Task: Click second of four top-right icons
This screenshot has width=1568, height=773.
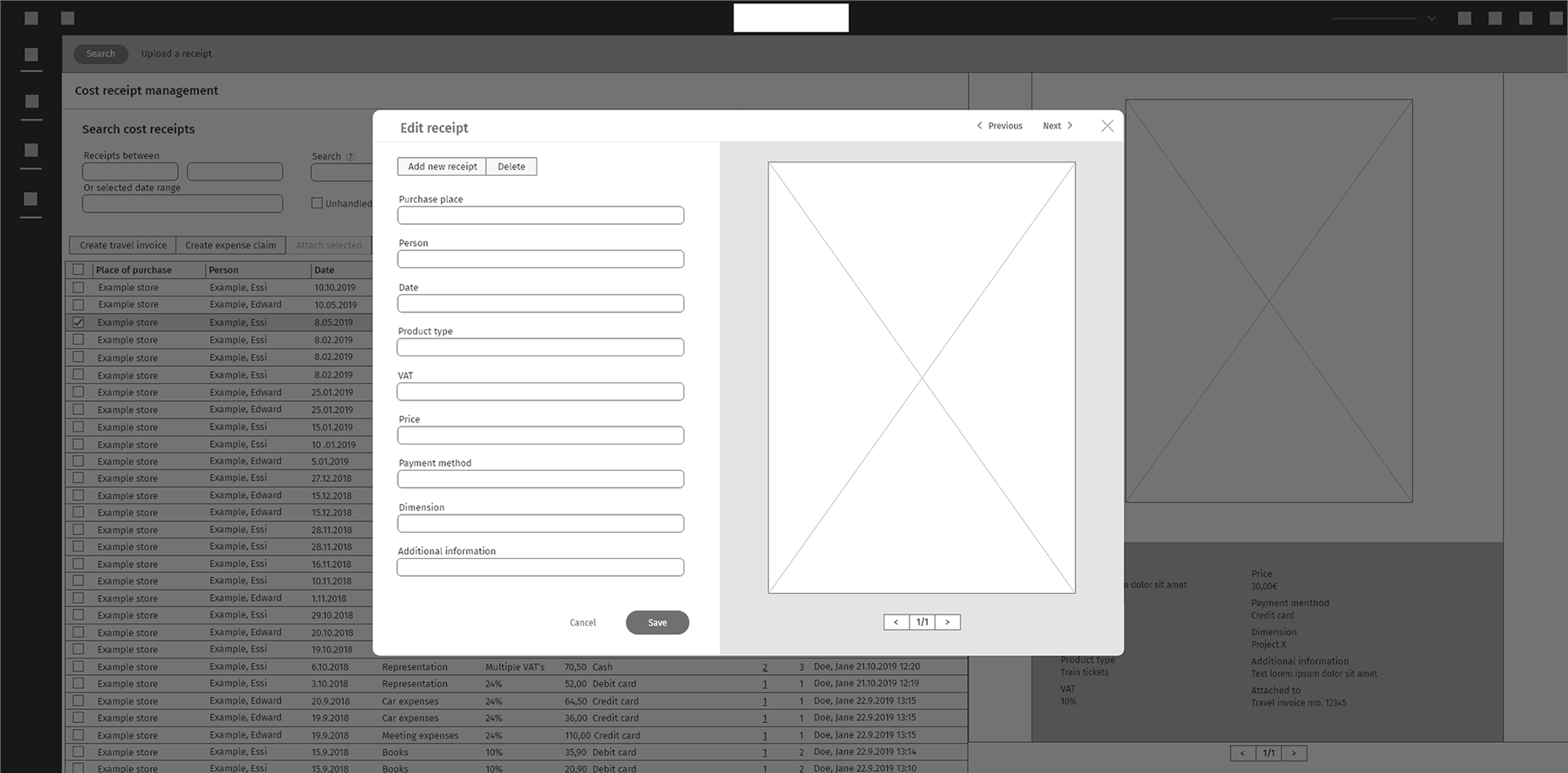Action: pos(1495,18)
